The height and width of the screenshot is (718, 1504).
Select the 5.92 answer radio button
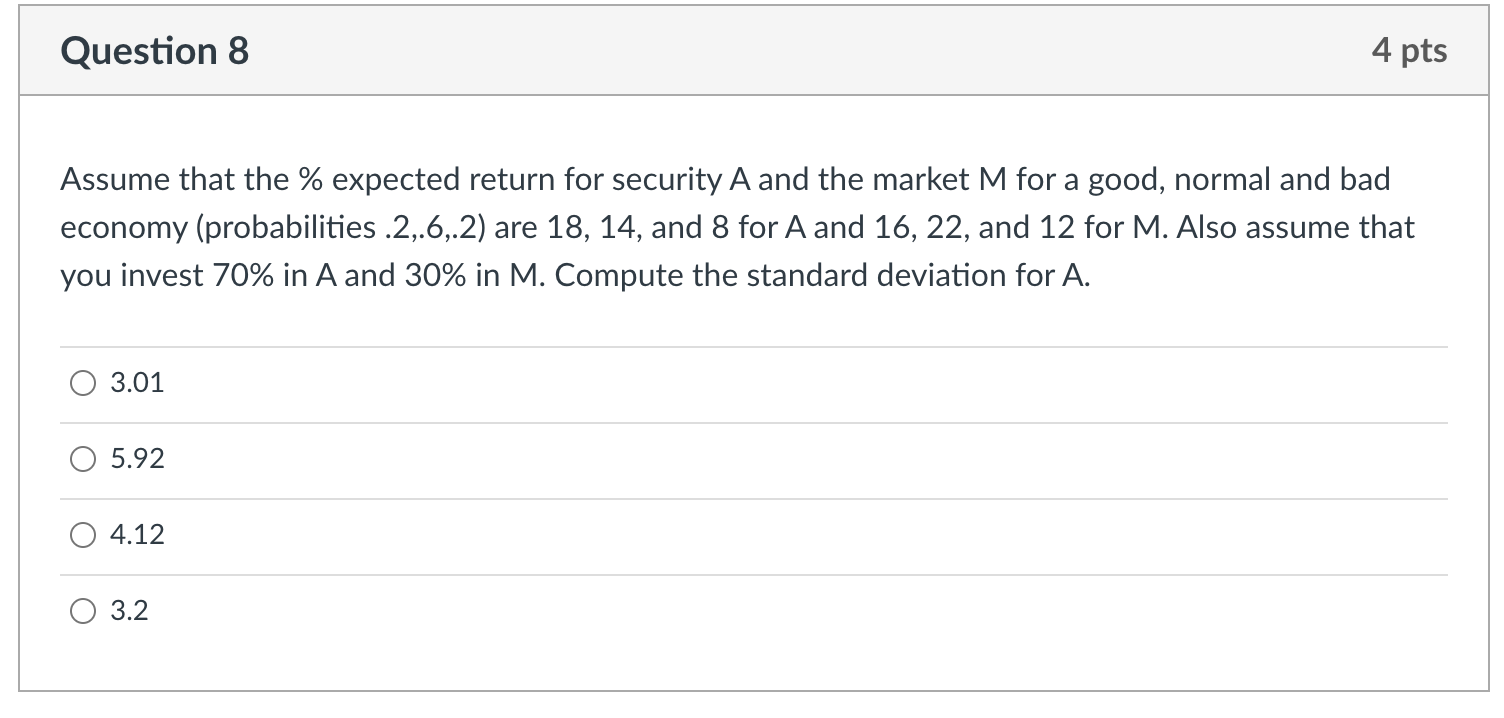[83, 459]
